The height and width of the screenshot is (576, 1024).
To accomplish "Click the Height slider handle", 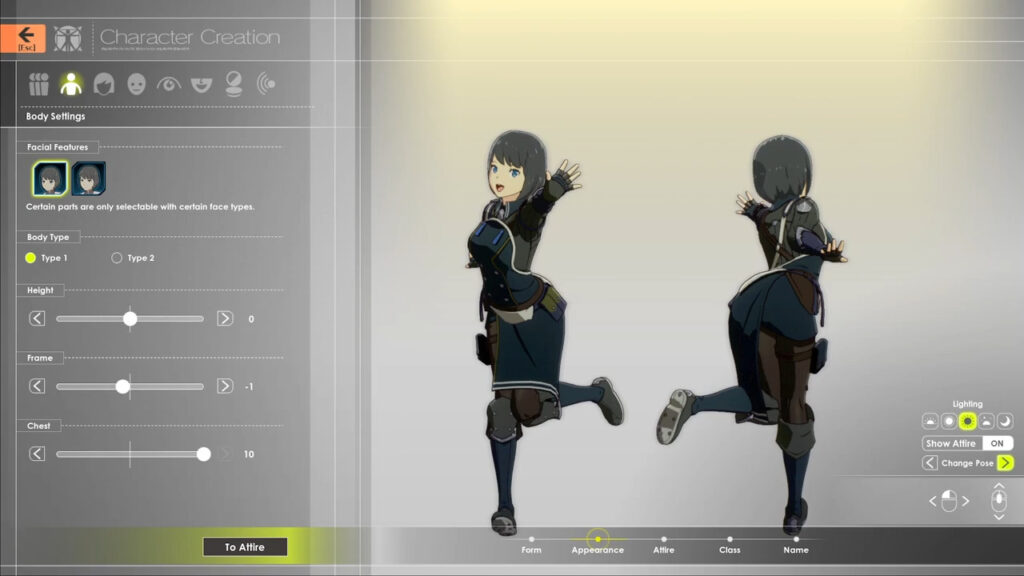I will coord(130,319).
